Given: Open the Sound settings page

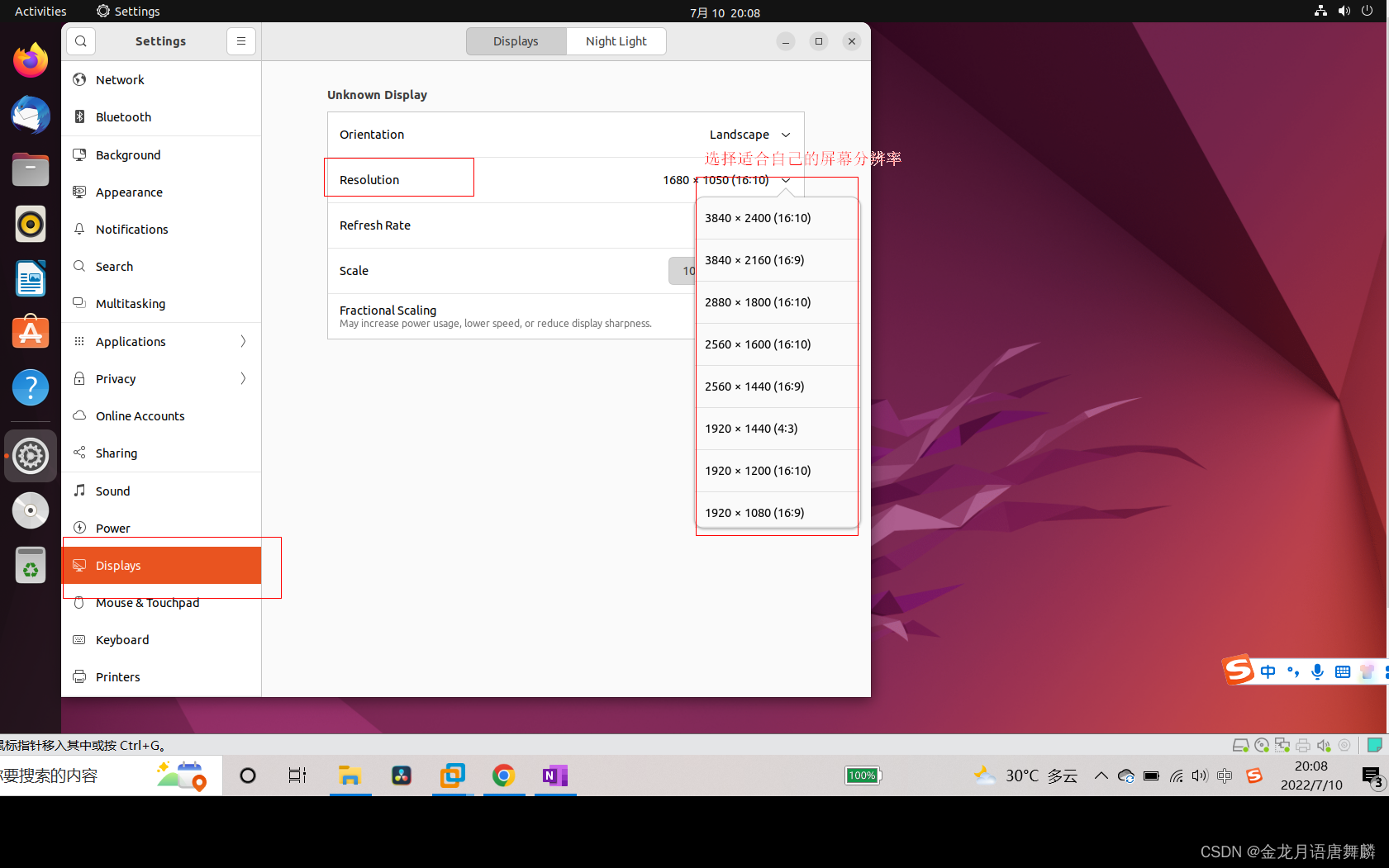Looking at the screenshot, I should [112, 491].
